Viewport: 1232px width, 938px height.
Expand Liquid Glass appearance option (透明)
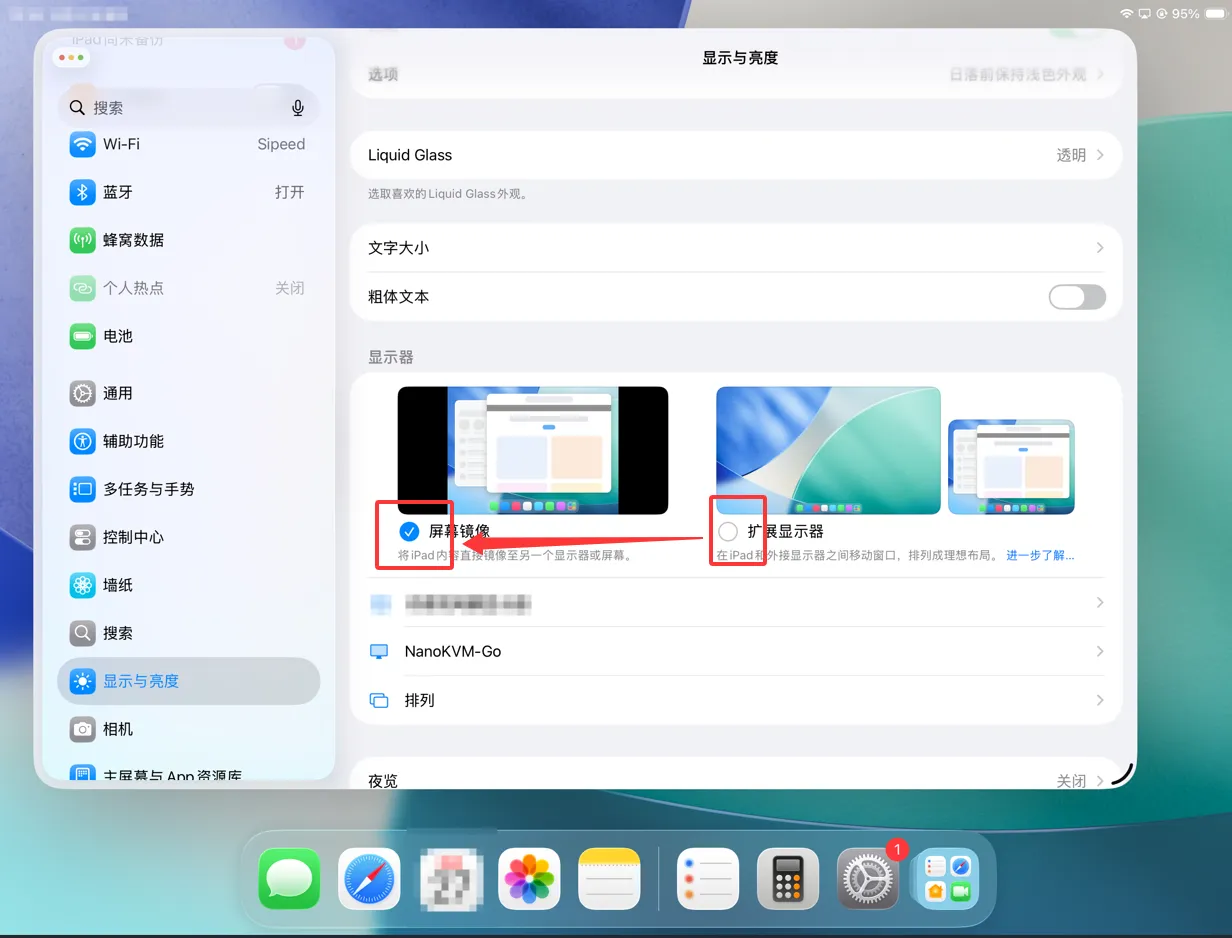1081,155
